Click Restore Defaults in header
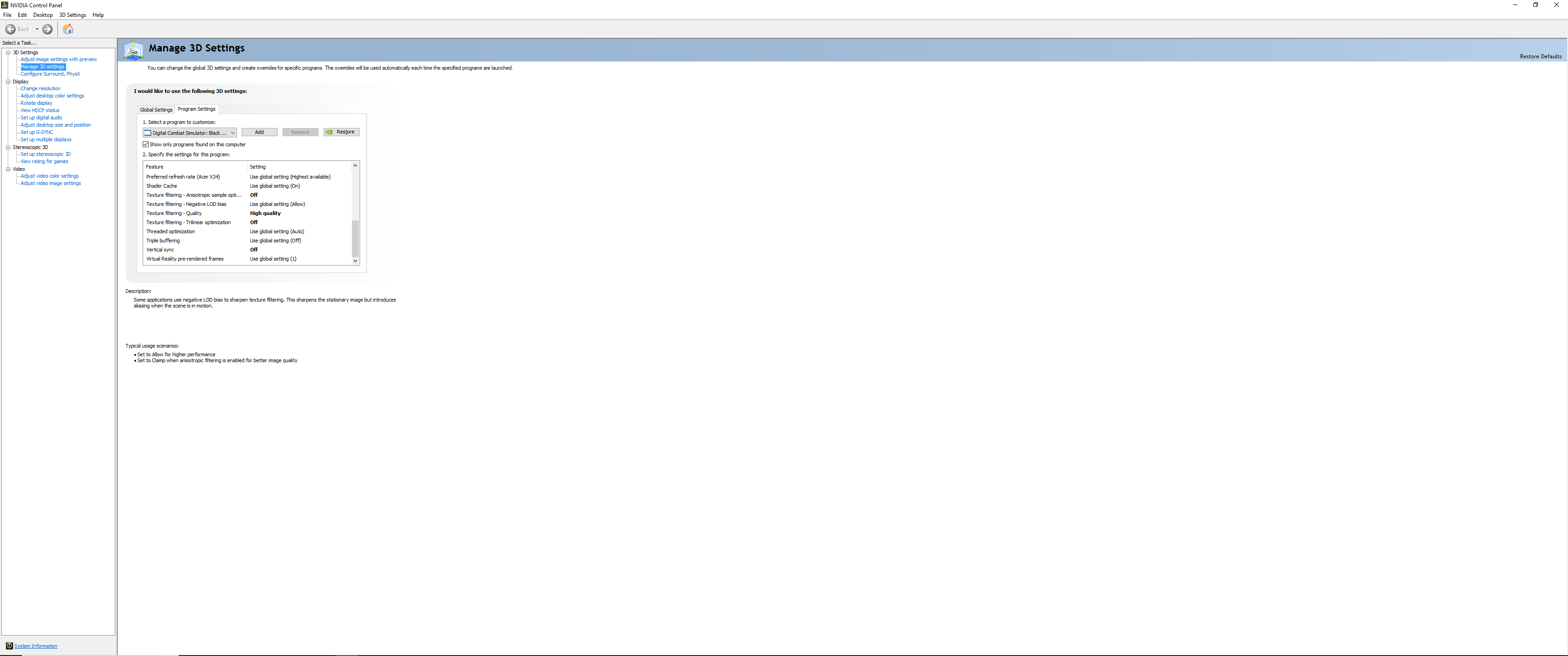This screenshot has height=656, width=1568. (x=1541, y=56)
